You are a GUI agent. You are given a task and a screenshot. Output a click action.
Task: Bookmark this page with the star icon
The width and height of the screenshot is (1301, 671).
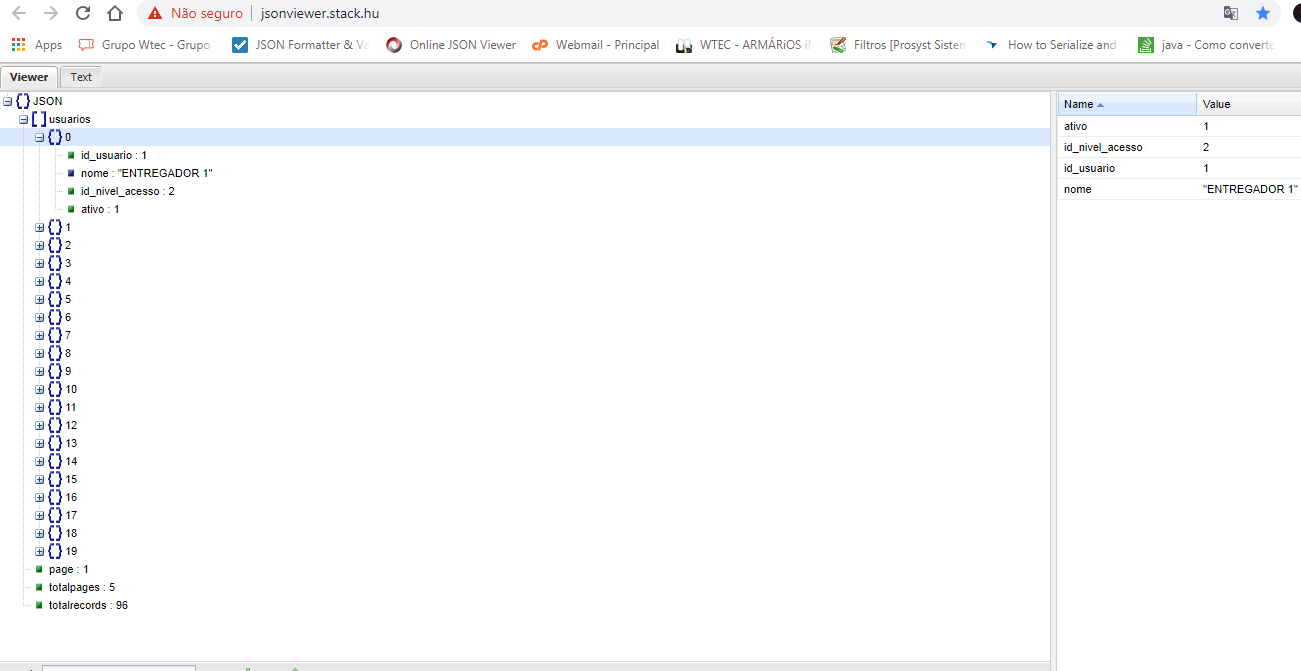[x=1263, y=13]
